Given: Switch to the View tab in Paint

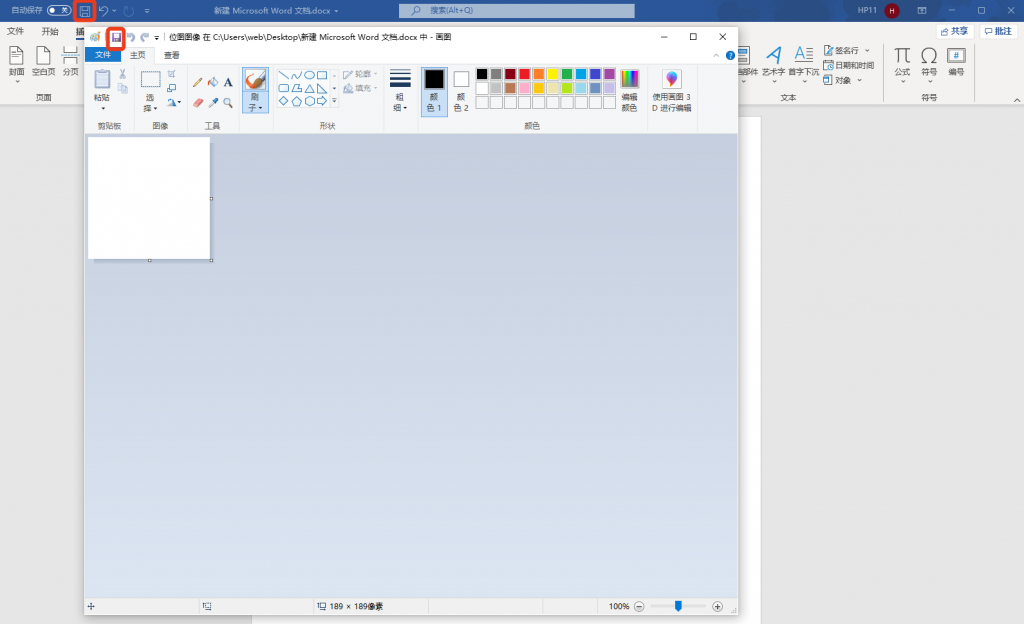Looking at the screenshot, I should tap(172, 55).
